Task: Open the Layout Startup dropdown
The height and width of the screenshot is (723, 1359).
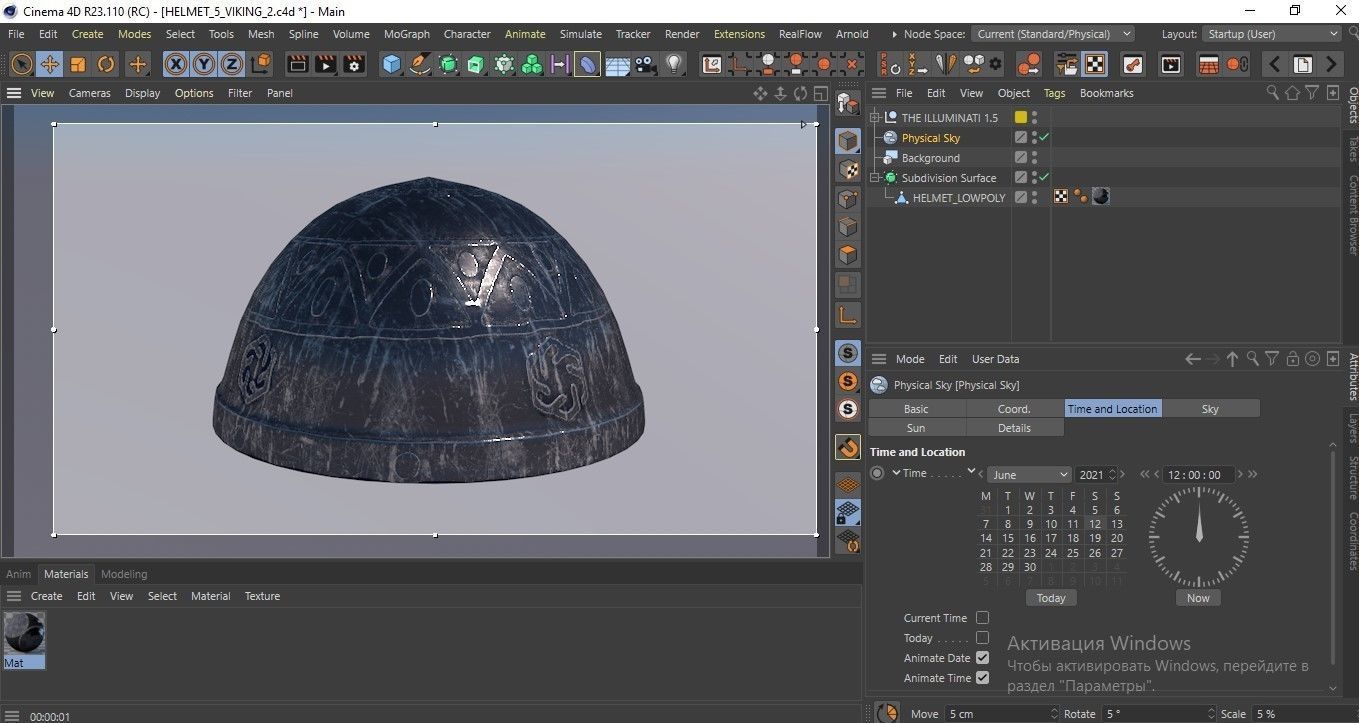Action: (1271, 34)
